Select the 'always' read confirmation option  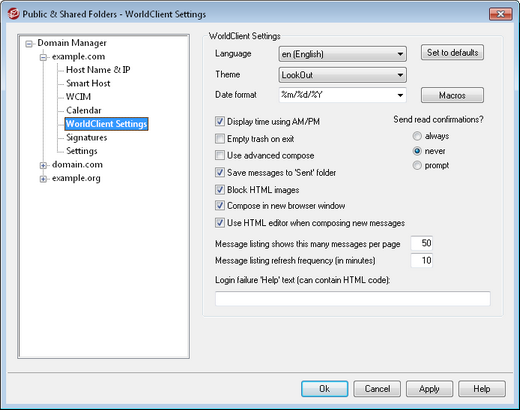pos(417,136)
